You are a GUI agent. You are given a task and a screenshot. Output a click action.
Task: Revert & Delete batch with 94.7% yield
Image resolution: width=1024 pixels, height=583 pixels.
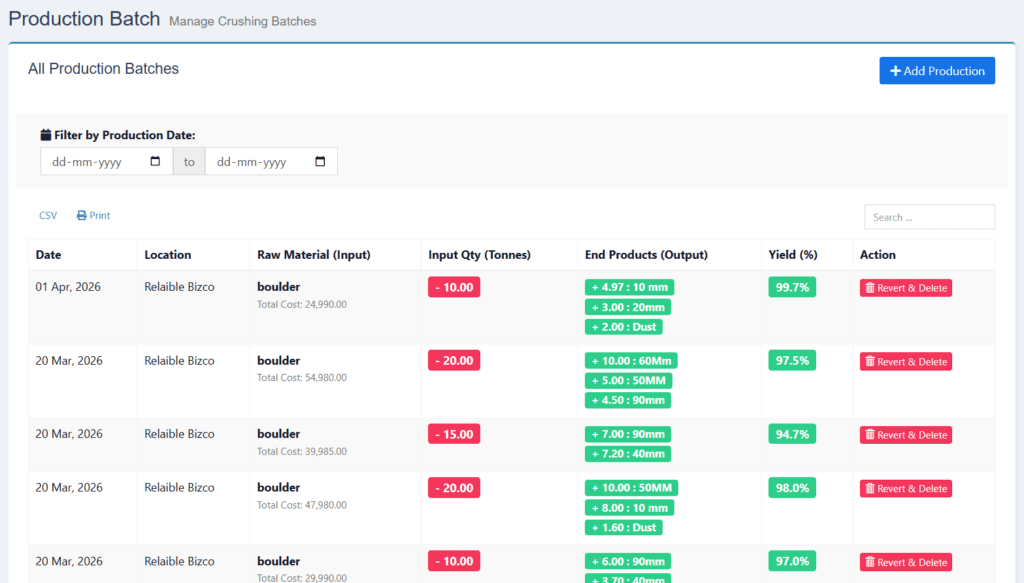click(906, 435)
